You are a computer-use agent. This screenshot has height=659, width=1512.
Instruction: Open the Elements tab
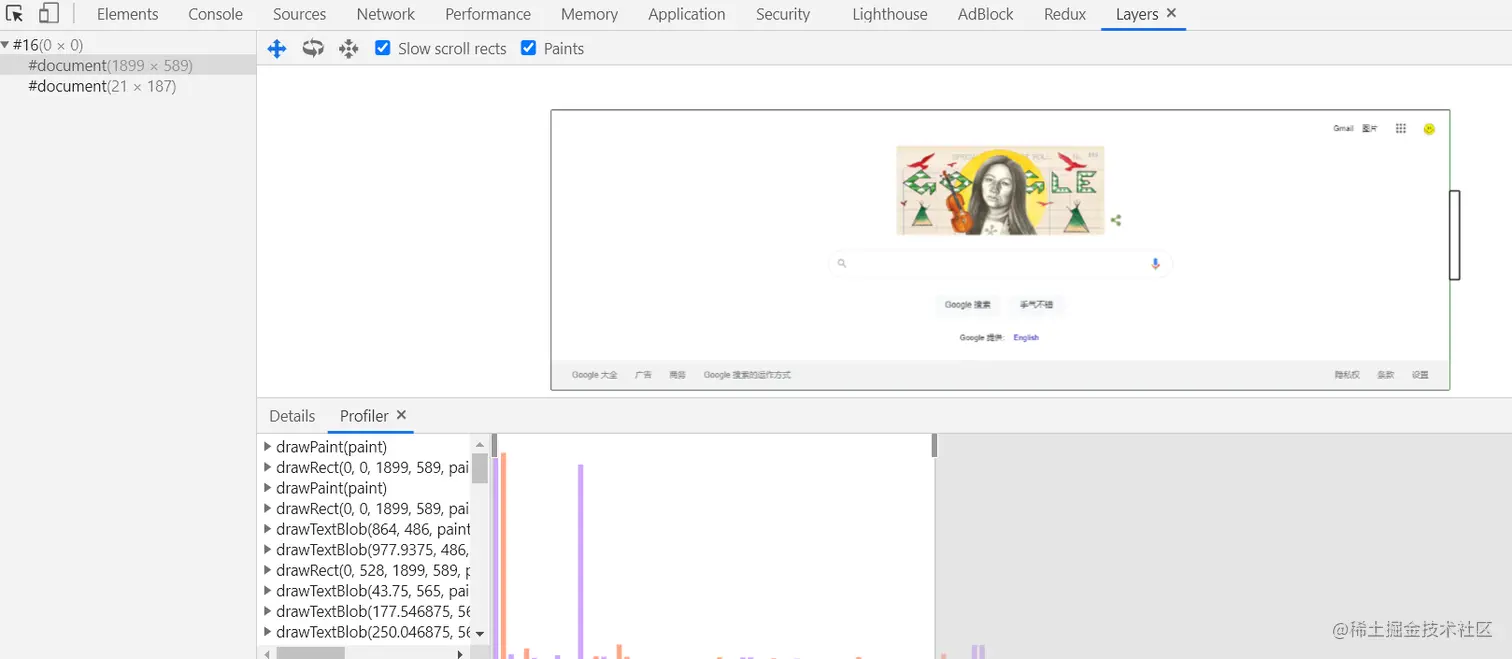[127, 14]
